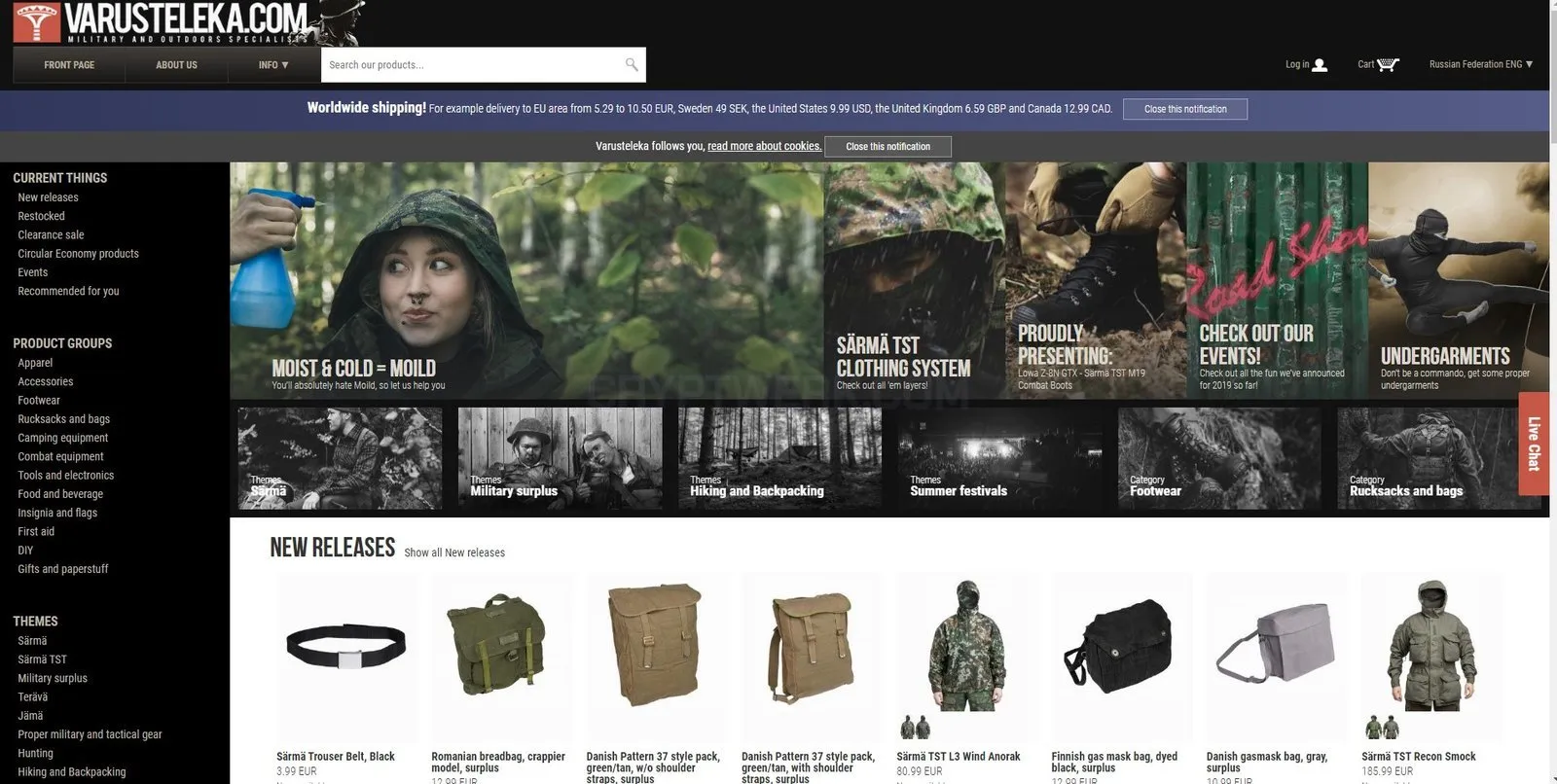Select the Accessories product group
Screen dimensions: 1557x784
pyautogui.click(x=45, y=381)
